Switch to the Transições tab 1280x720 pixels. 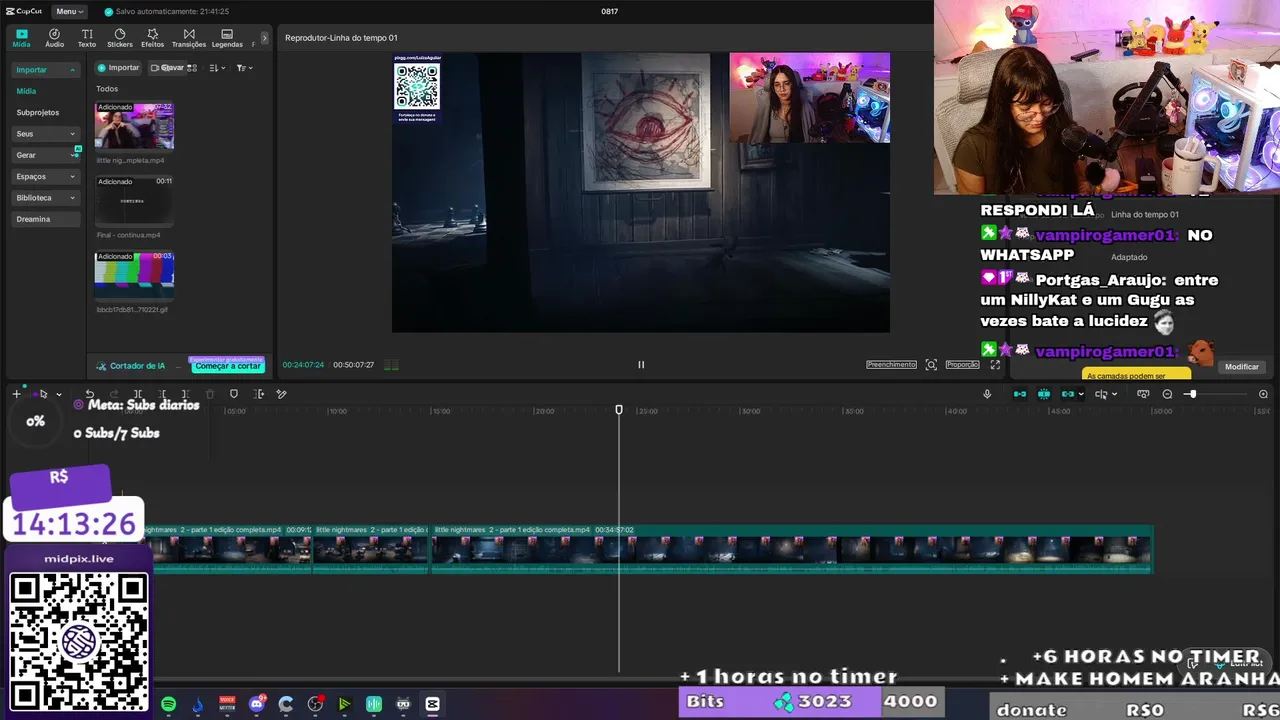189,38
